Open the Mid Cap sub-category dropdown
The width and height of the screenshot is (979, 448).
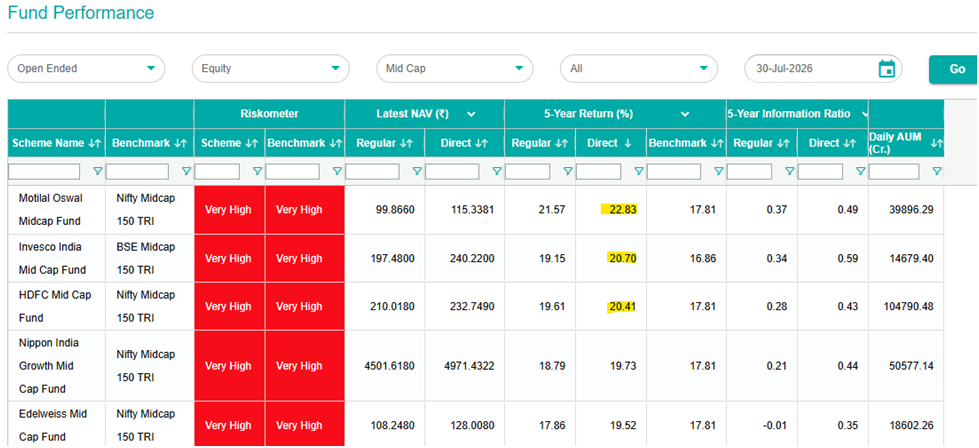pyautogui.click(x=455, y=69)
